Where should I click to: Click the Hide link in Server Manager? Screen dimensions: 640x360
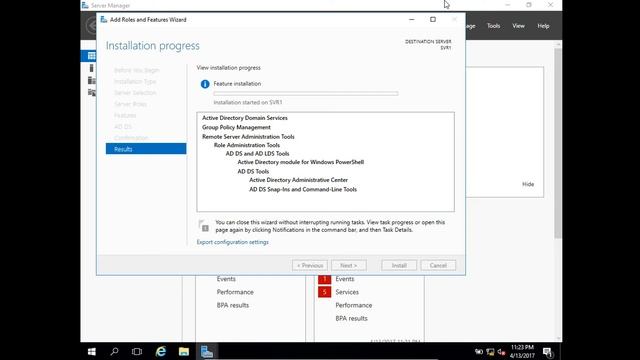(x=528, y=184)
